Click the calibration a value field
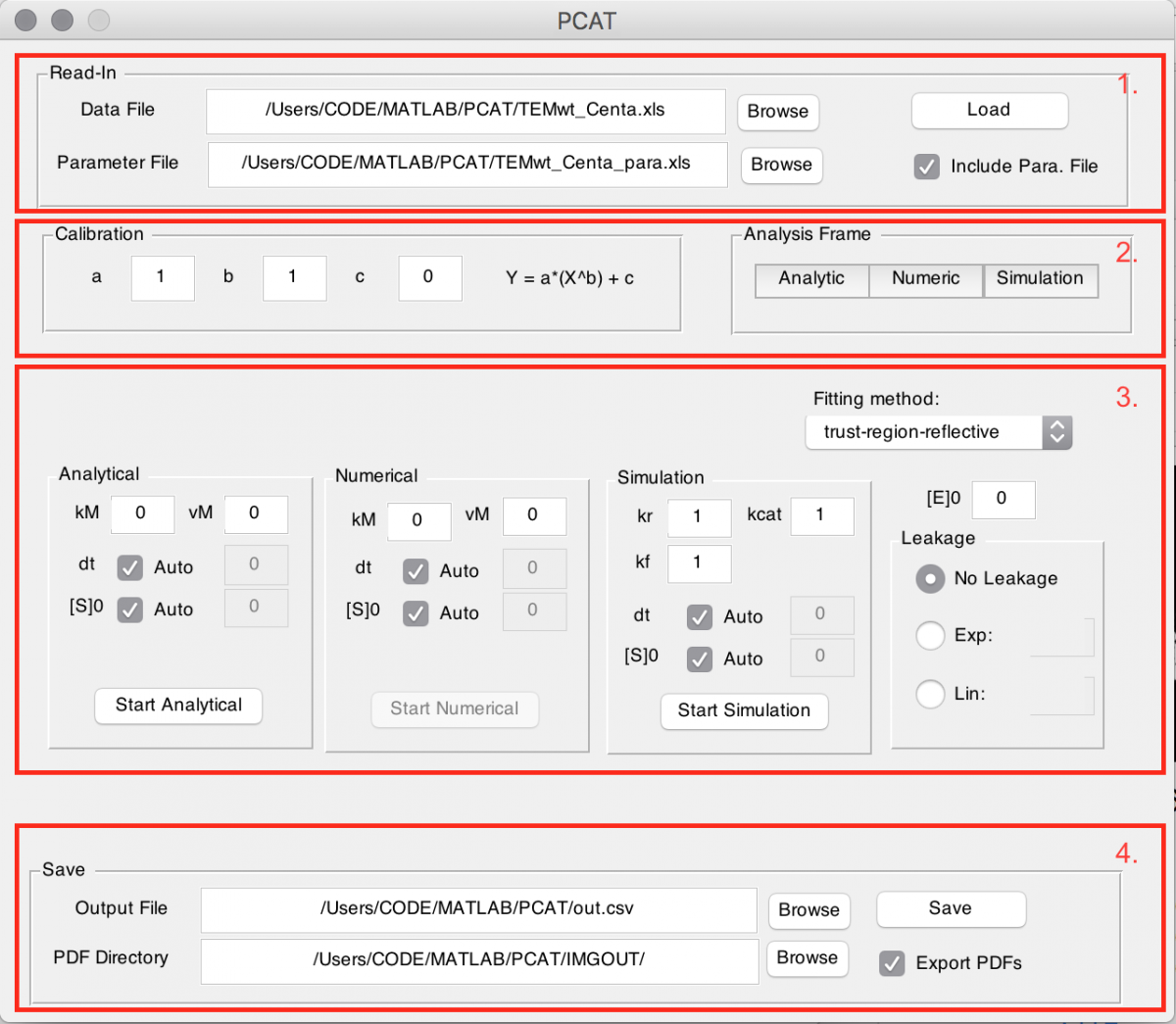 pos(163,278)
